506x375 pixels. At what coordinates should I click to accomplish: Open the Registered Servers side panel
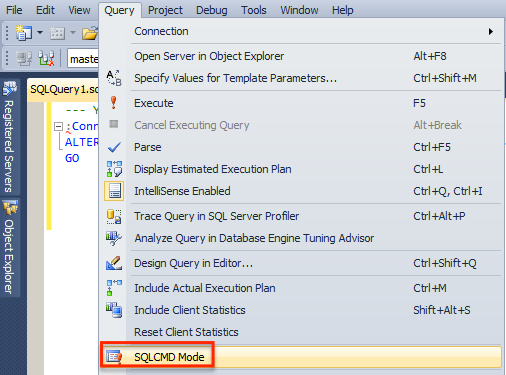(10, 138)
